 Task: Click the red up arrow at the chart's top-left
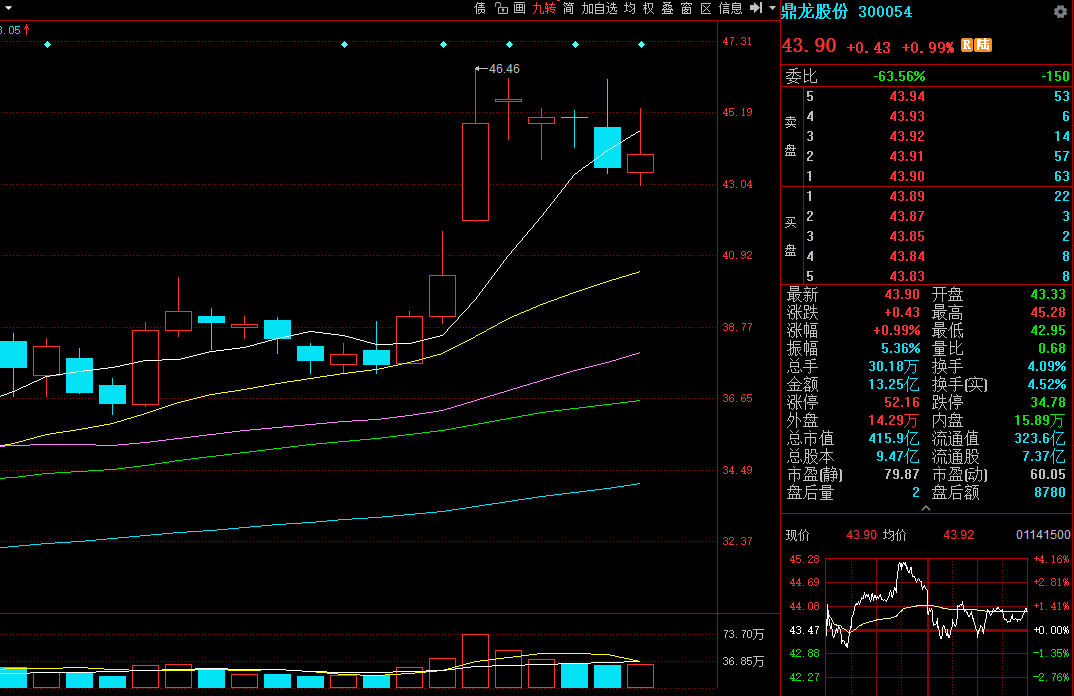pos(27,30)
